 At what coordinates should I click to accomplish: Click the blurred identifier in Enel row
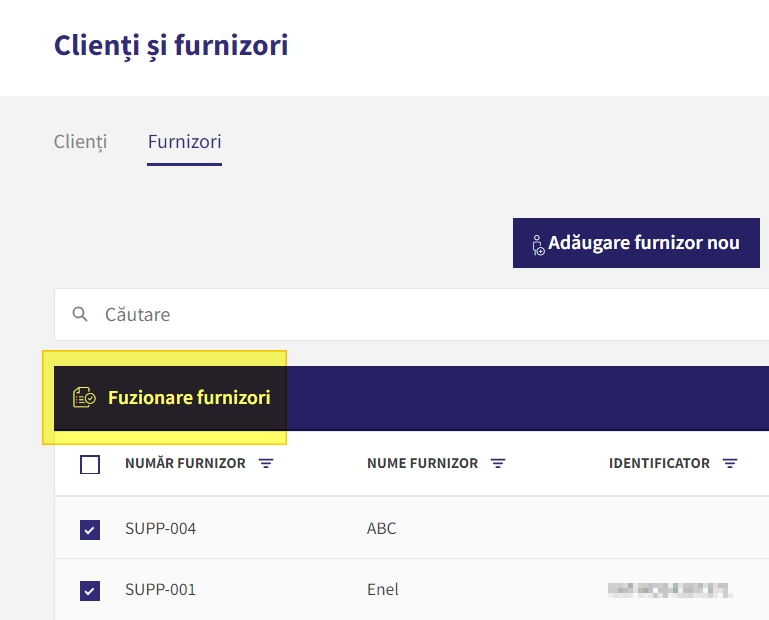coord(670,590)
